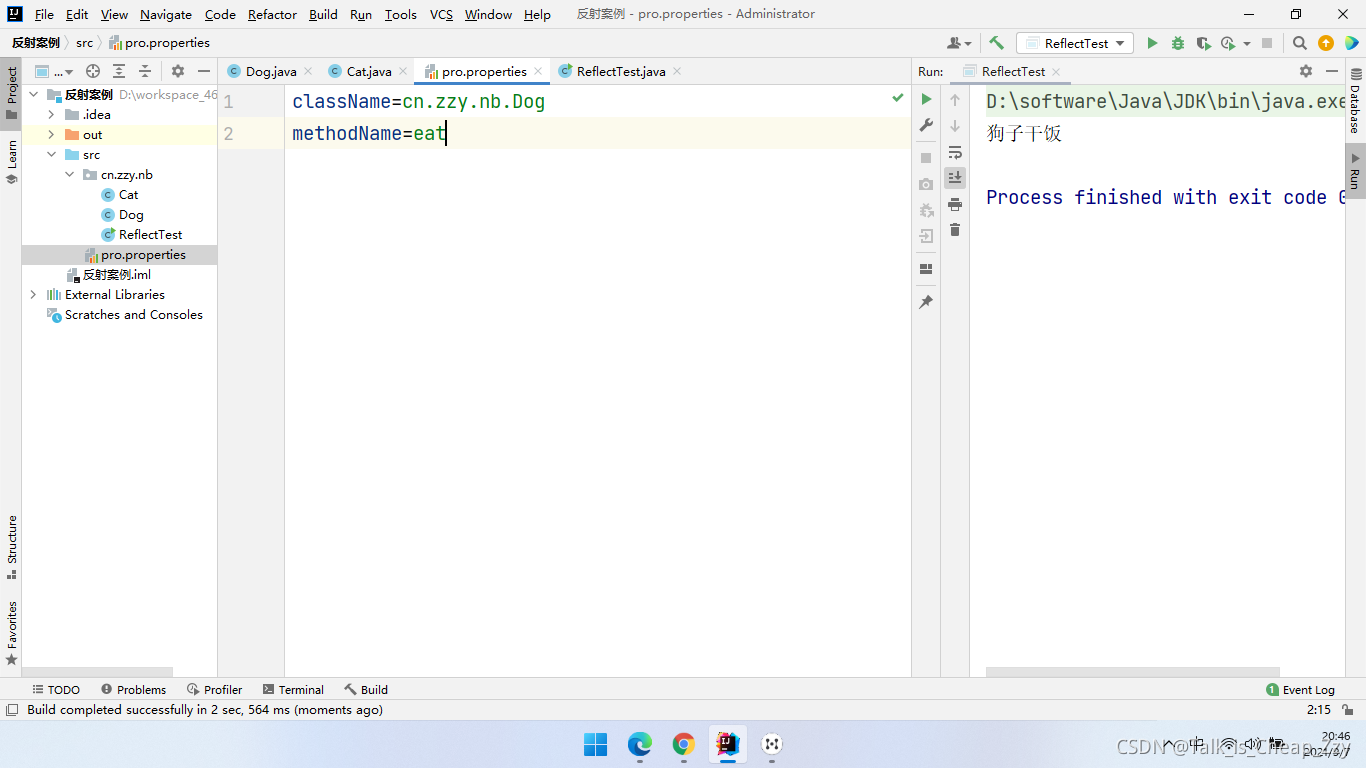Build project using the hammer icon
1366x768 pixels.
[996, 43]
